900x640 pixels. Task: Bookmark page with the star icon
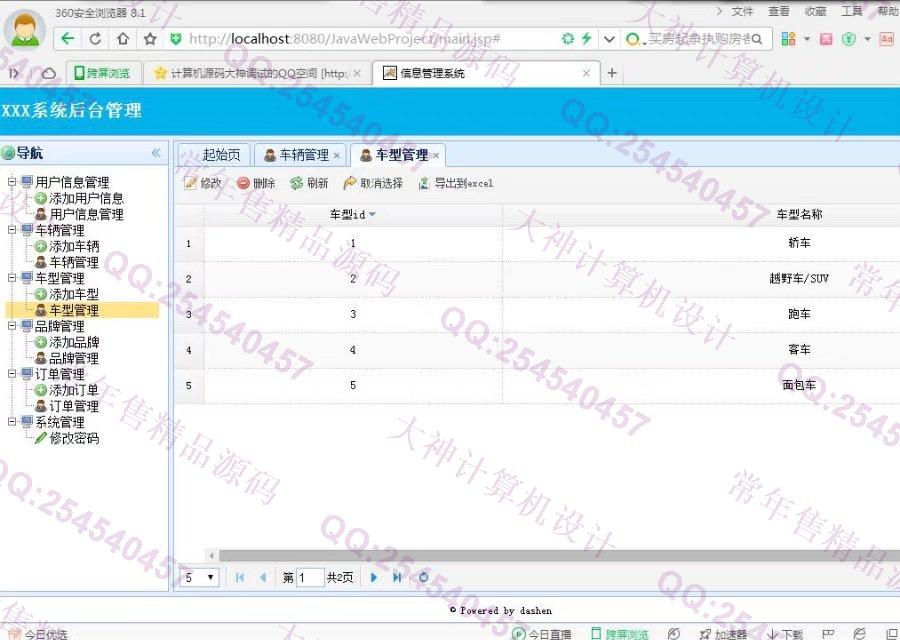150,38
